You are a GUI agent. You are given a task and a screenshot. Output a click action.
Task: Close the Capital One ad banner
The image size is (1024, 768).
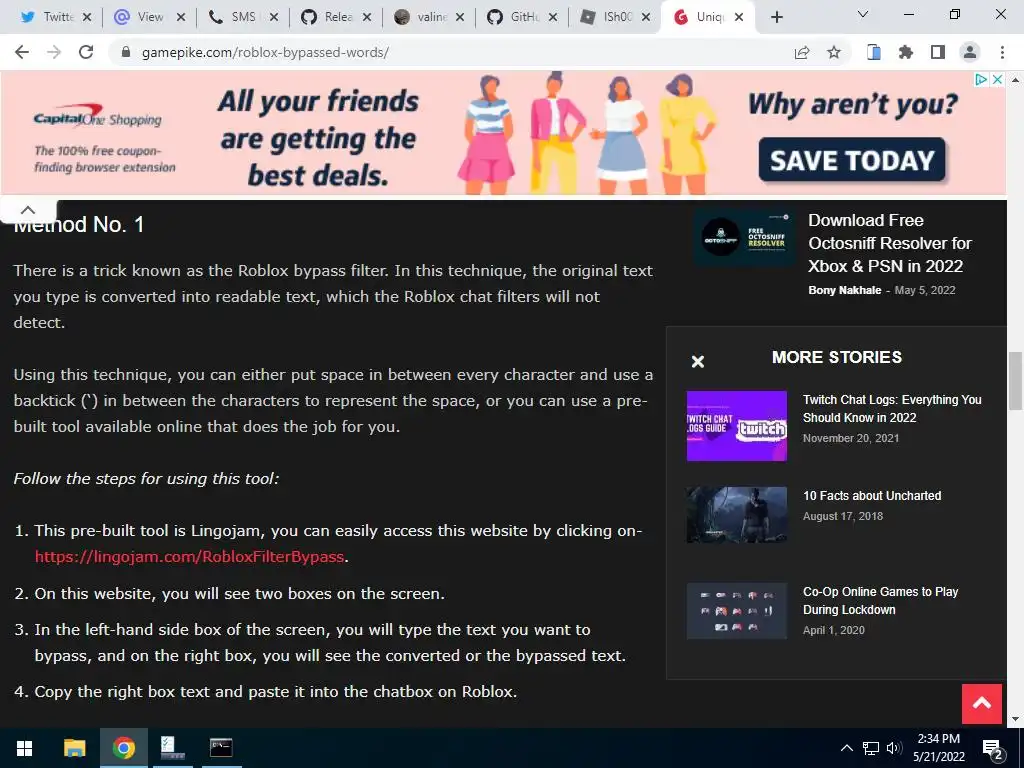[x=997, y=79]
